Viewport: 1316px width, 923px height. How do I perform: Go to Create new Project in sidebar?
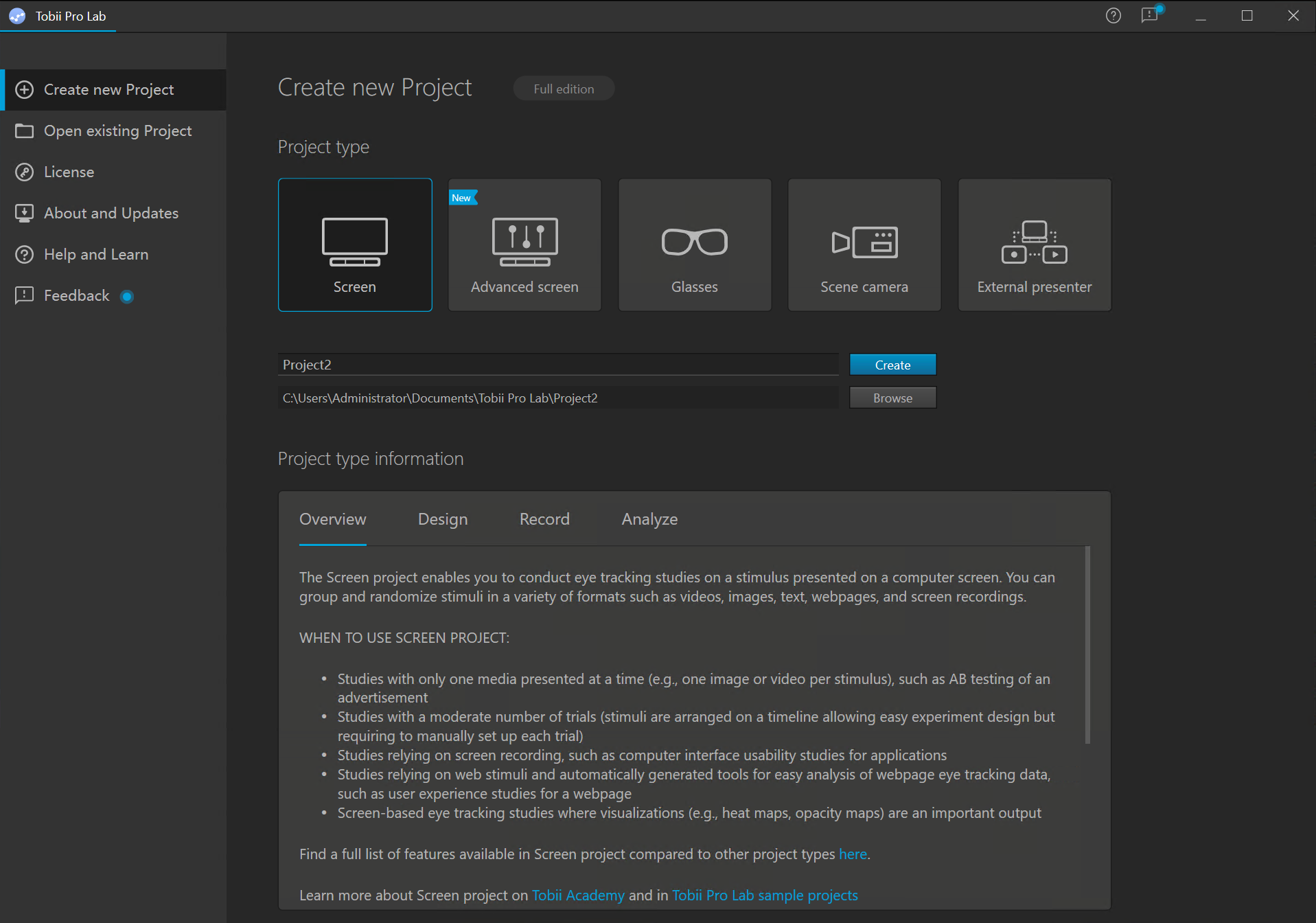pos(113,90)
